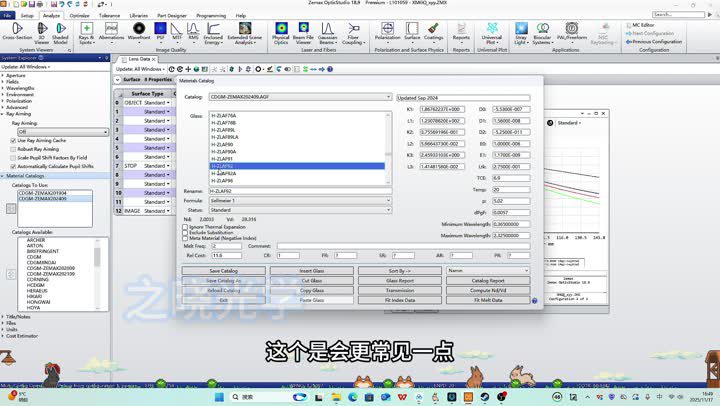This screenshot has width=720, height=406.
Task: Click the Compute Nd/Vd button
Action: coord(488,290)
